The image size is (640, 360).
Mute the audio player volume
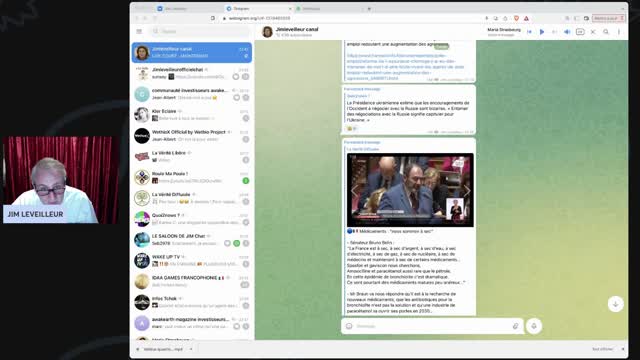(x=567, y=32)
